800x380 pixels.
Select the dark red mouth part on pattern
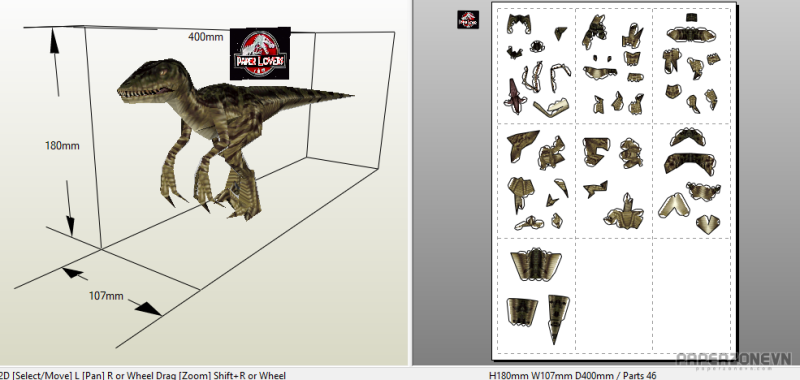(x=516, y=97)
